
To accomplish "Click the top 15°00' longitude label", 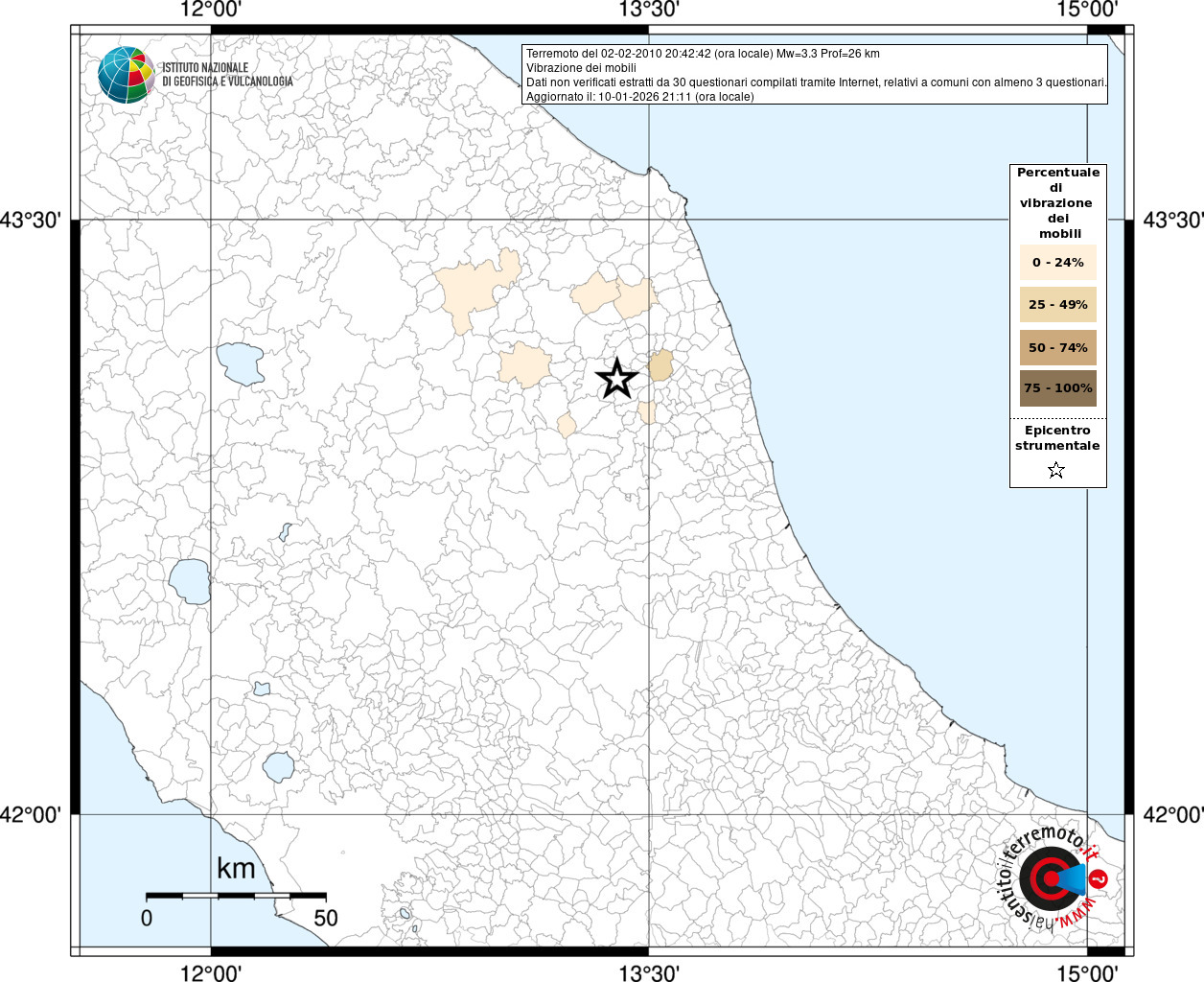I will (1087, 11).
